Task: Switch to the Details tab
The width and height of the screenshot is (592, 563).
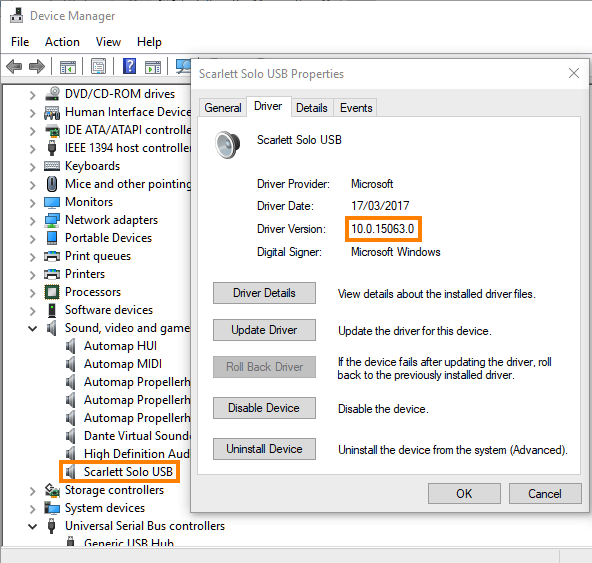Action: click(312, 108)
